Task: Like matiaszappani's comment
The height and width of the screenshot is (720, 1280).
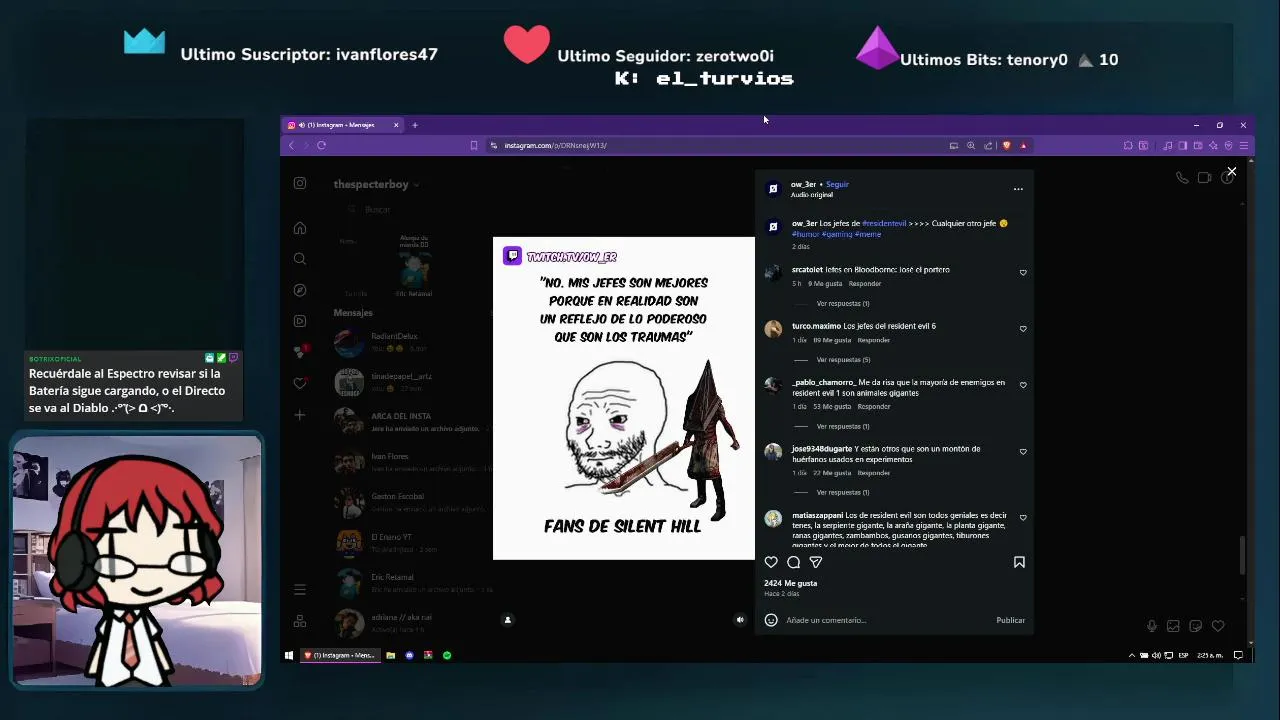Action: tap(1023, 518)
